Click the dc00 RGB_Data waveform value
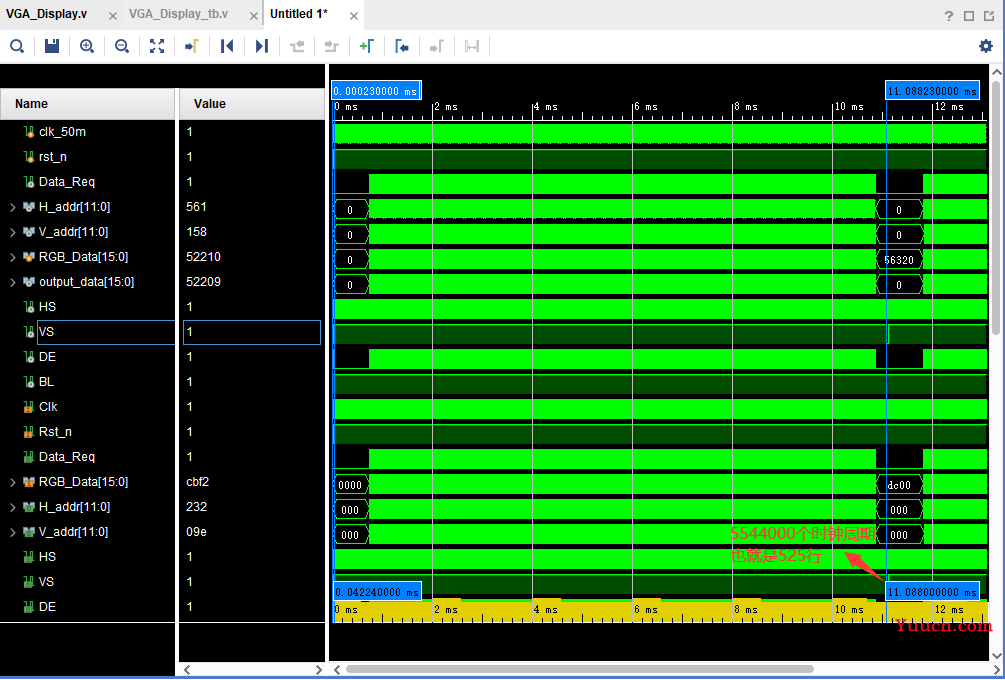This screenshot has width=1005, height=680. (x=899, y=485)
